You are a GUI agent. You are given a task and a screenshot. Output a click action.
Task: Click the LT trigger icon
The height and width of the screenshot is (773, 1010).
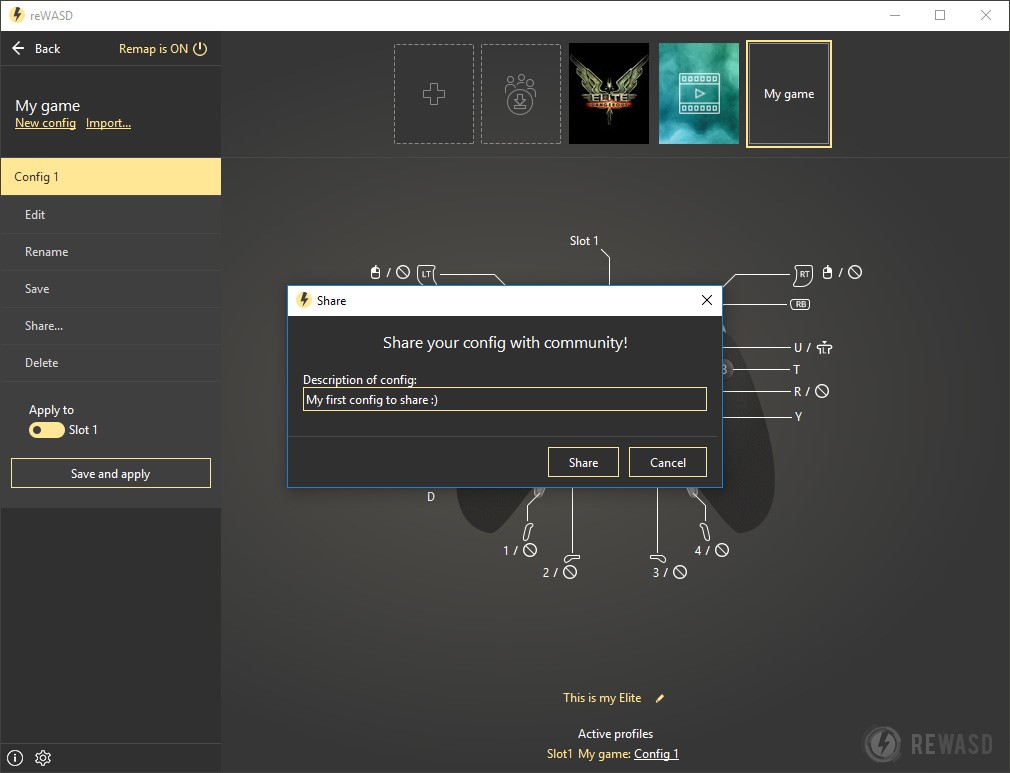426,274
